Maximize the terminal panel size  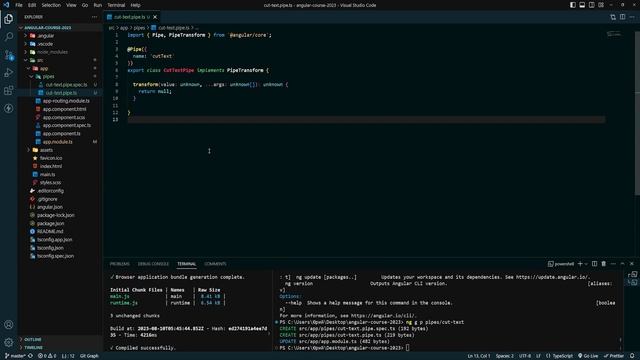[622, 264]
